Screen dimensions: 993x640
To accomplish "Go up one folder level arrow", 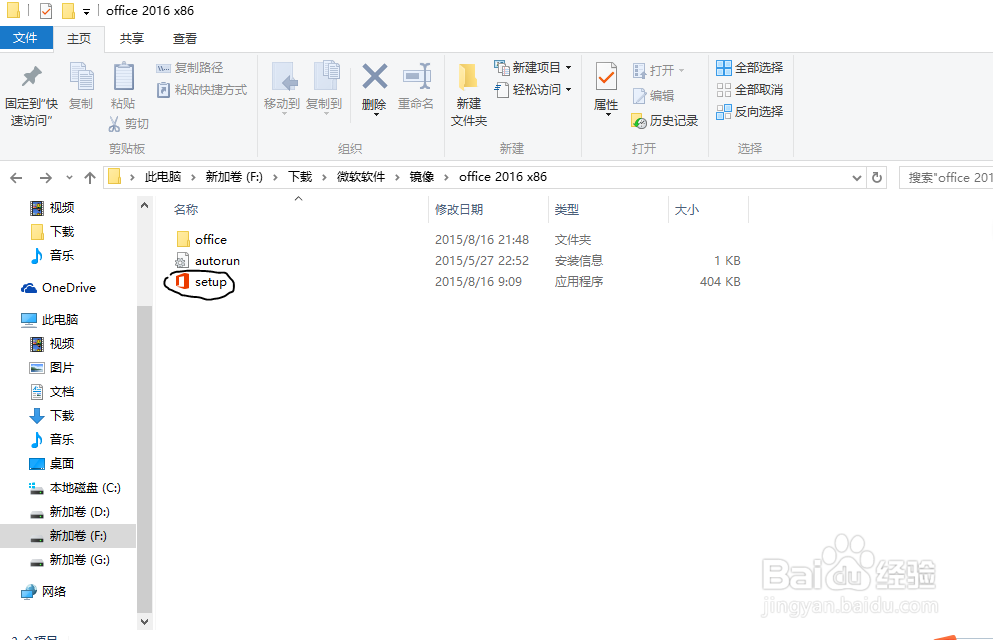I will [x=90, y=178].
